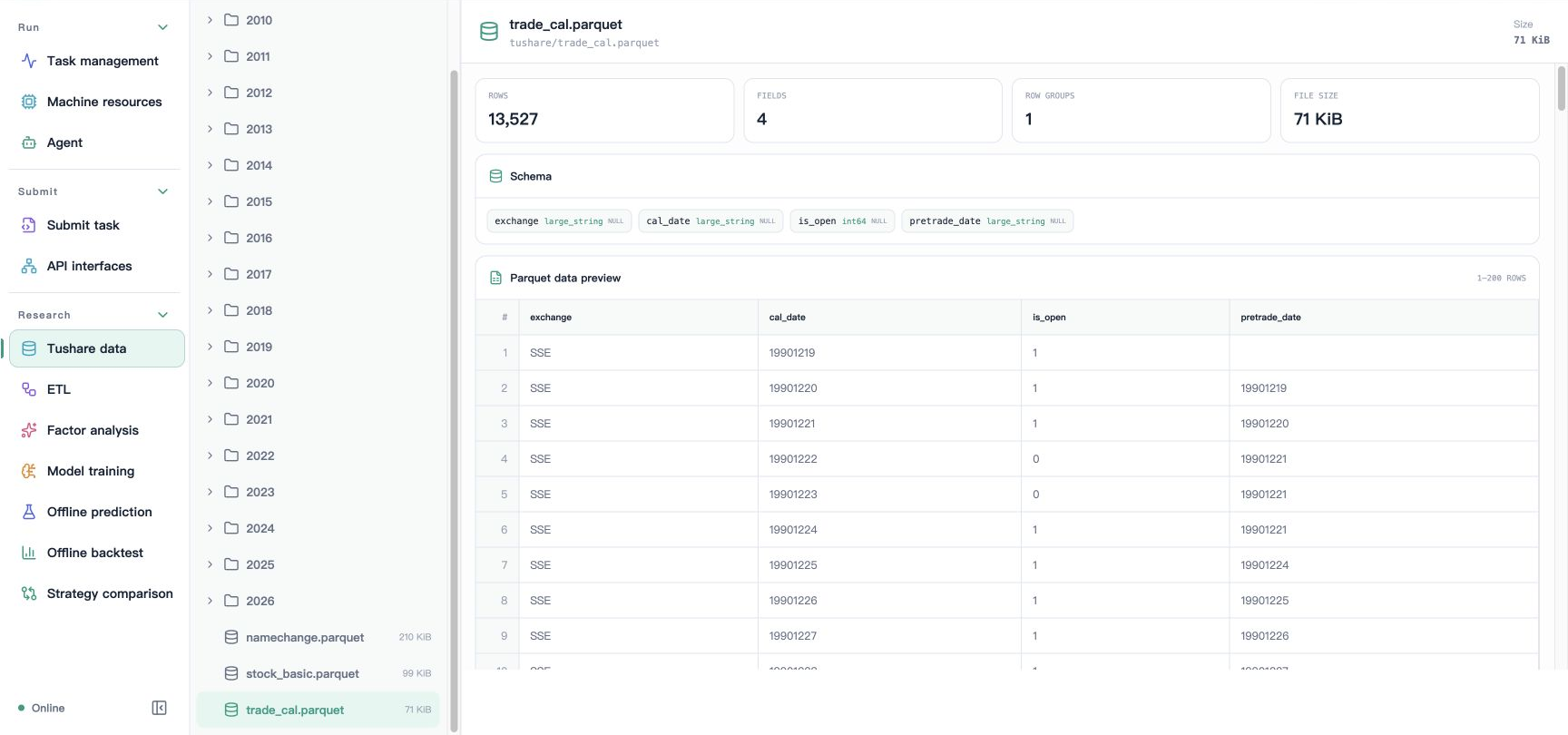1568x735 pixels.
Task: Click the main panel vertical scrollbar
Action: click(x=1562, y=89)
